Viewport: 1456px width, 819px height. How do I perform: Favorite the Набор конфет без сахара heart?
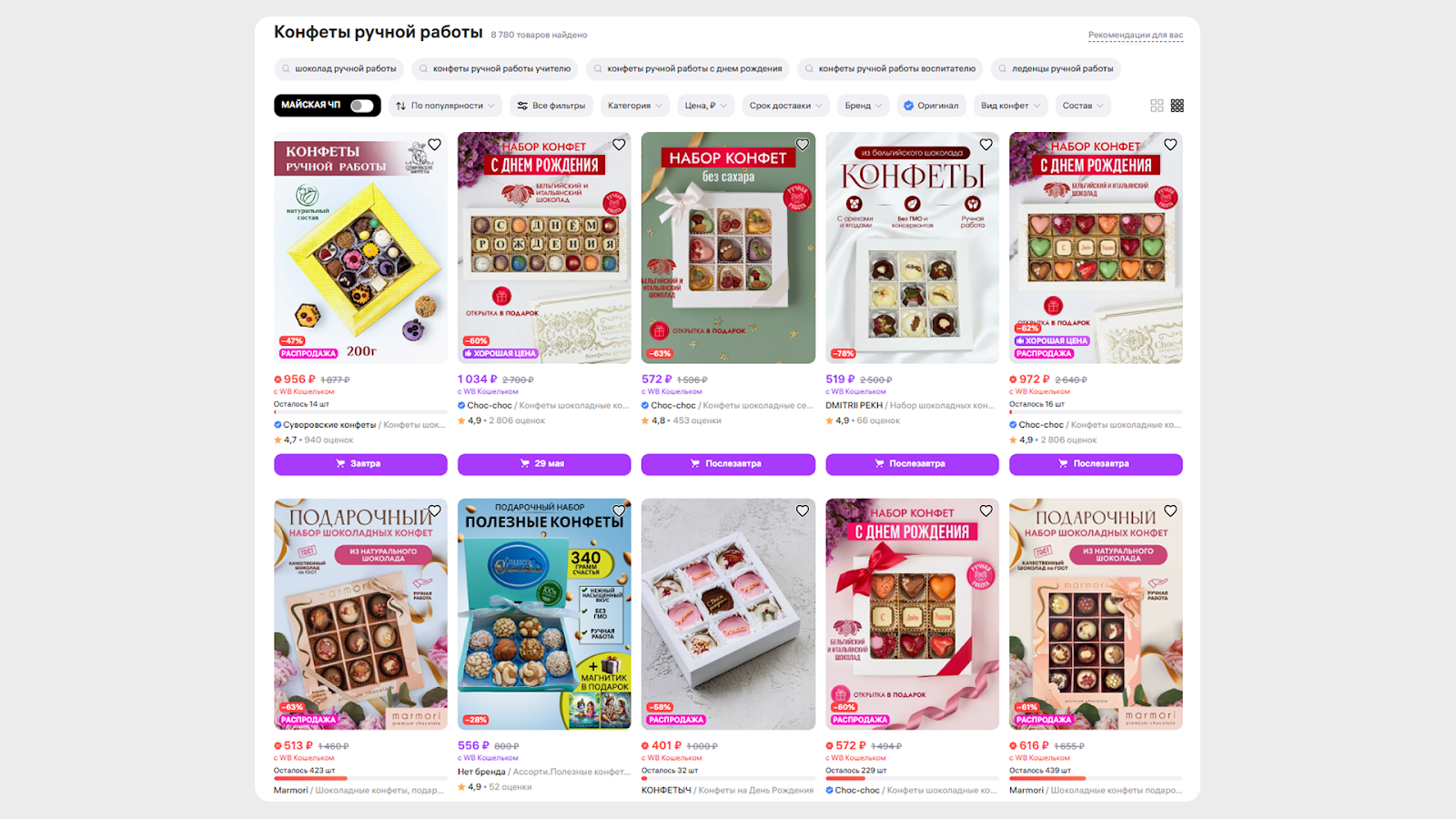tap(803, 145)
